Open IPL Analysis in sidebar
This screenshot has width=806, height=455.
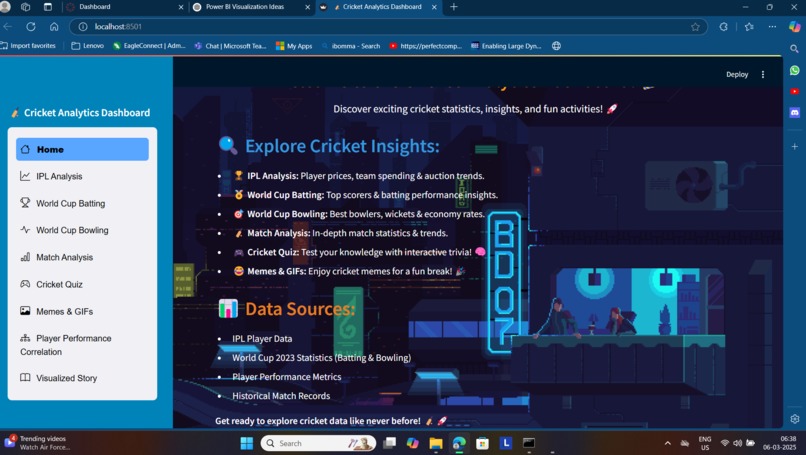(82, 176)
